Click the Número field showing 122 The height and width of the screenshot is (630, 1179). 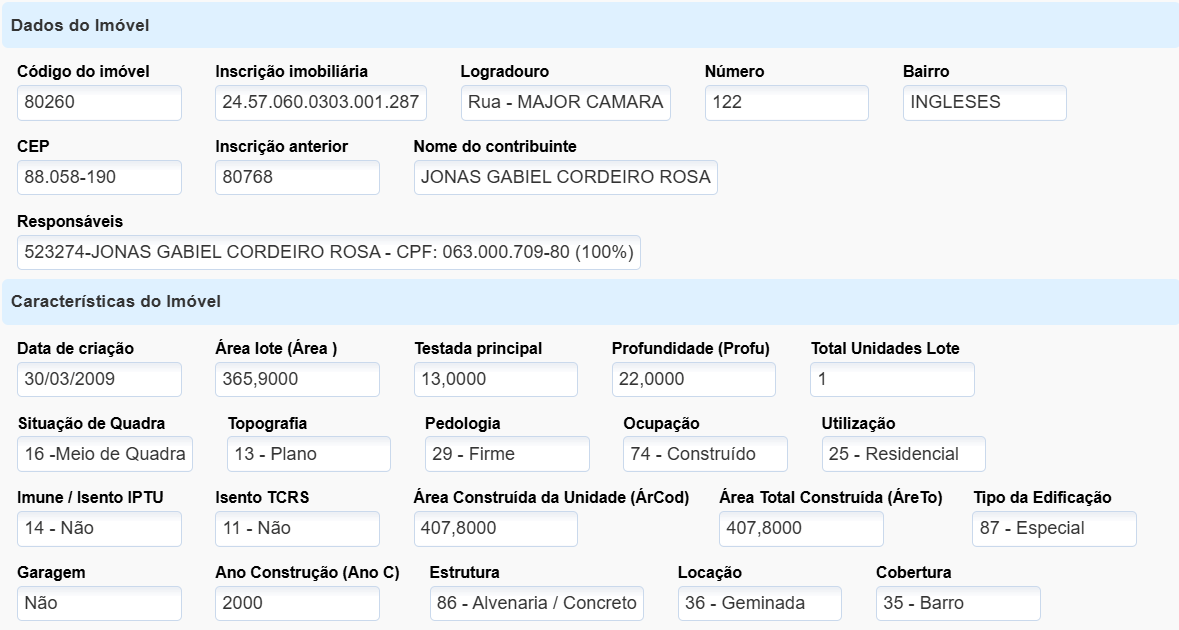(786, 102)
